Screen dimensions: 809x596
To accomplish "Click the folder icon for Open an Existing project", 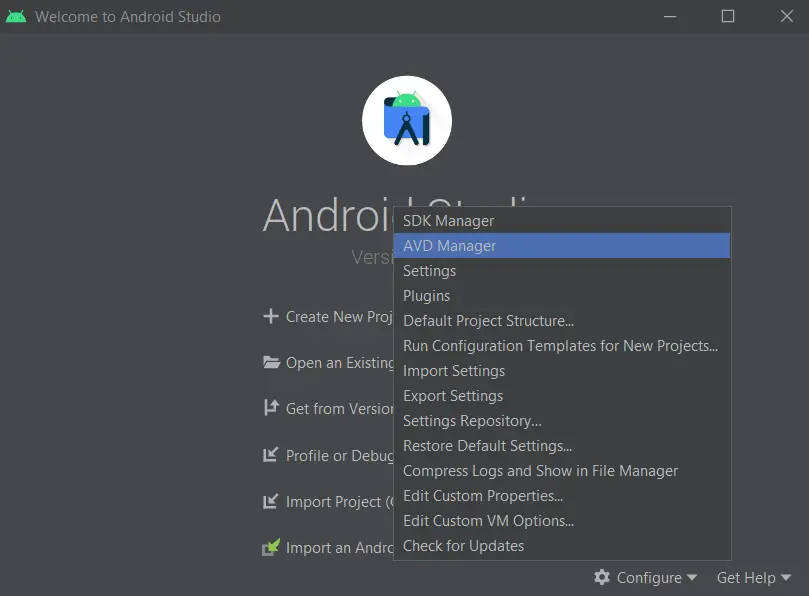I will (x=271, y=362).
